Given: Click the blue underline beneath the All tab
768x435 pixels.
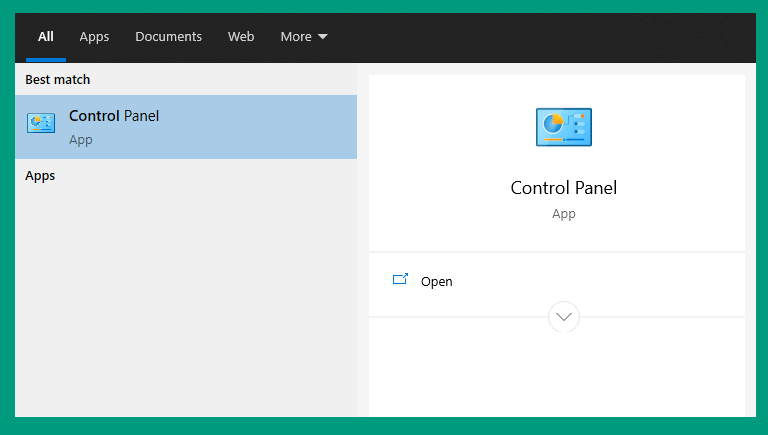Looking at the screenshot, I should [x=46, y=60].
